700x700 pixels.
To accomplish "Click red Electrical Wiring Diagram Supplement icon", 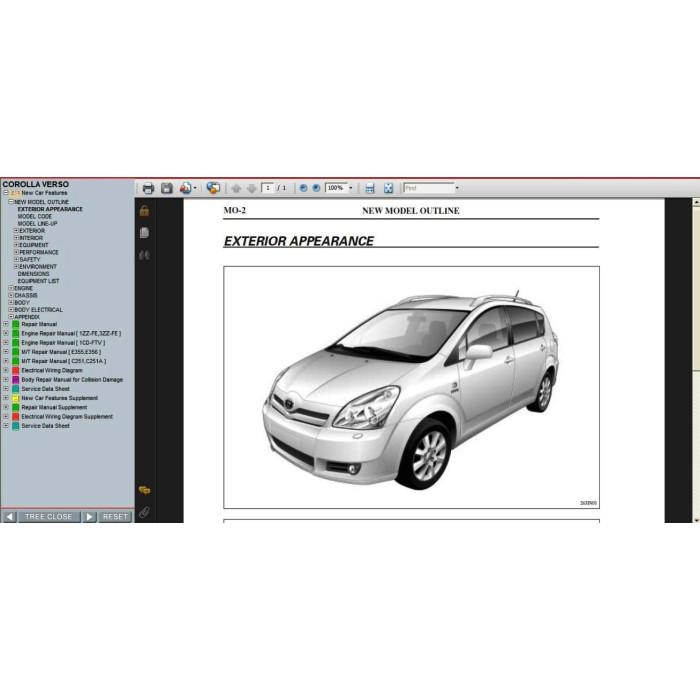I will pyautogui.click(x=16, y=417).
